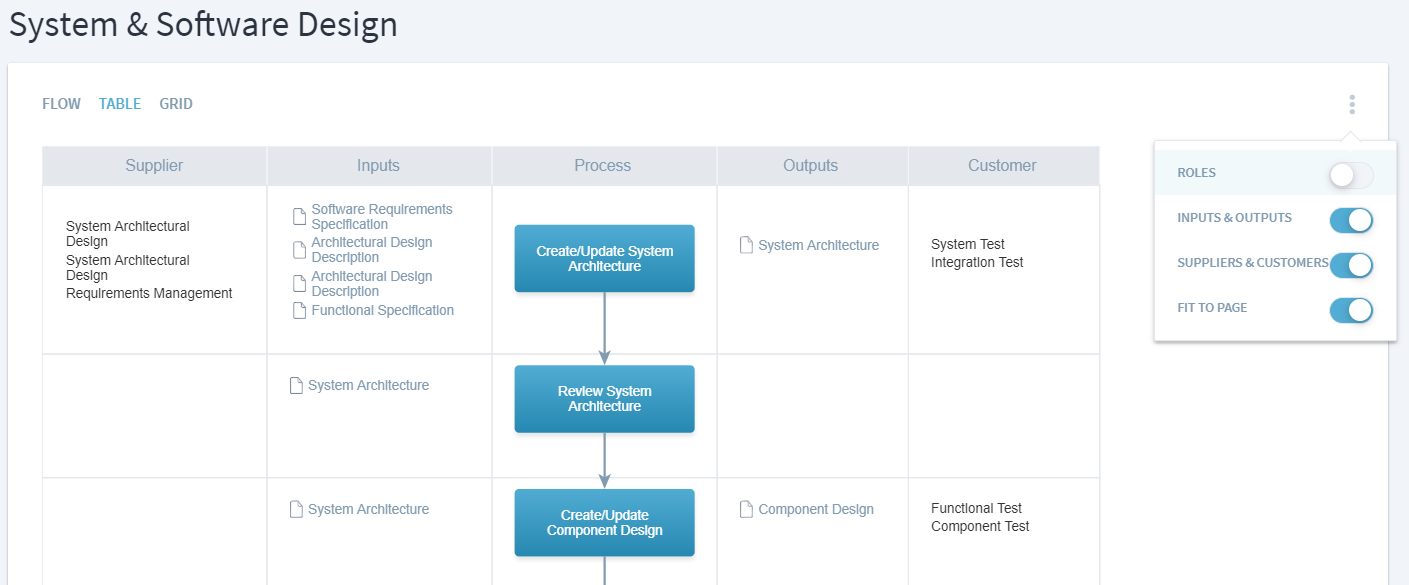Click Functional Specification document icon
1409x585 pixels.
(299, 311)
